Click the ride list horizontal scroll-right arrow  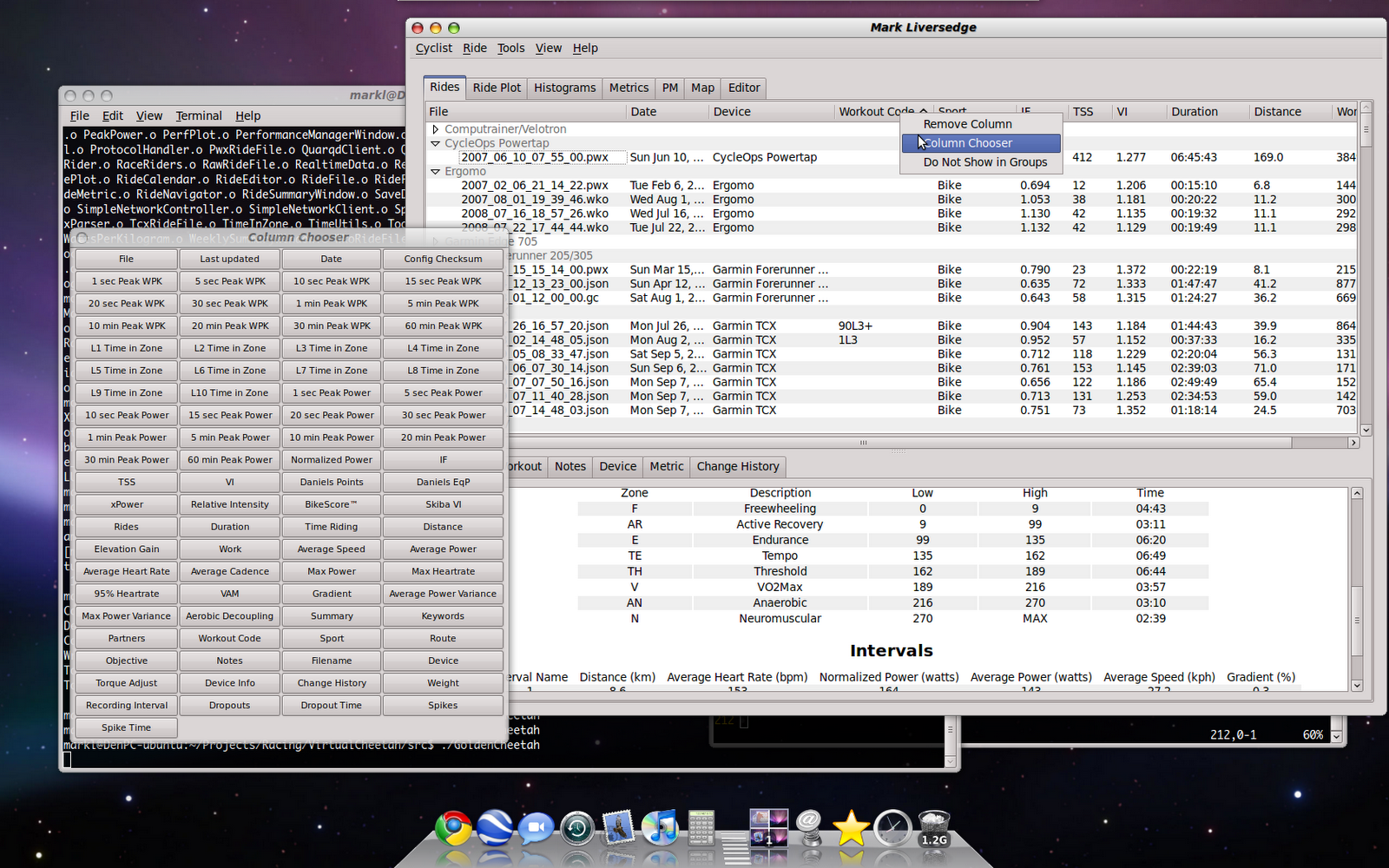1353,443
